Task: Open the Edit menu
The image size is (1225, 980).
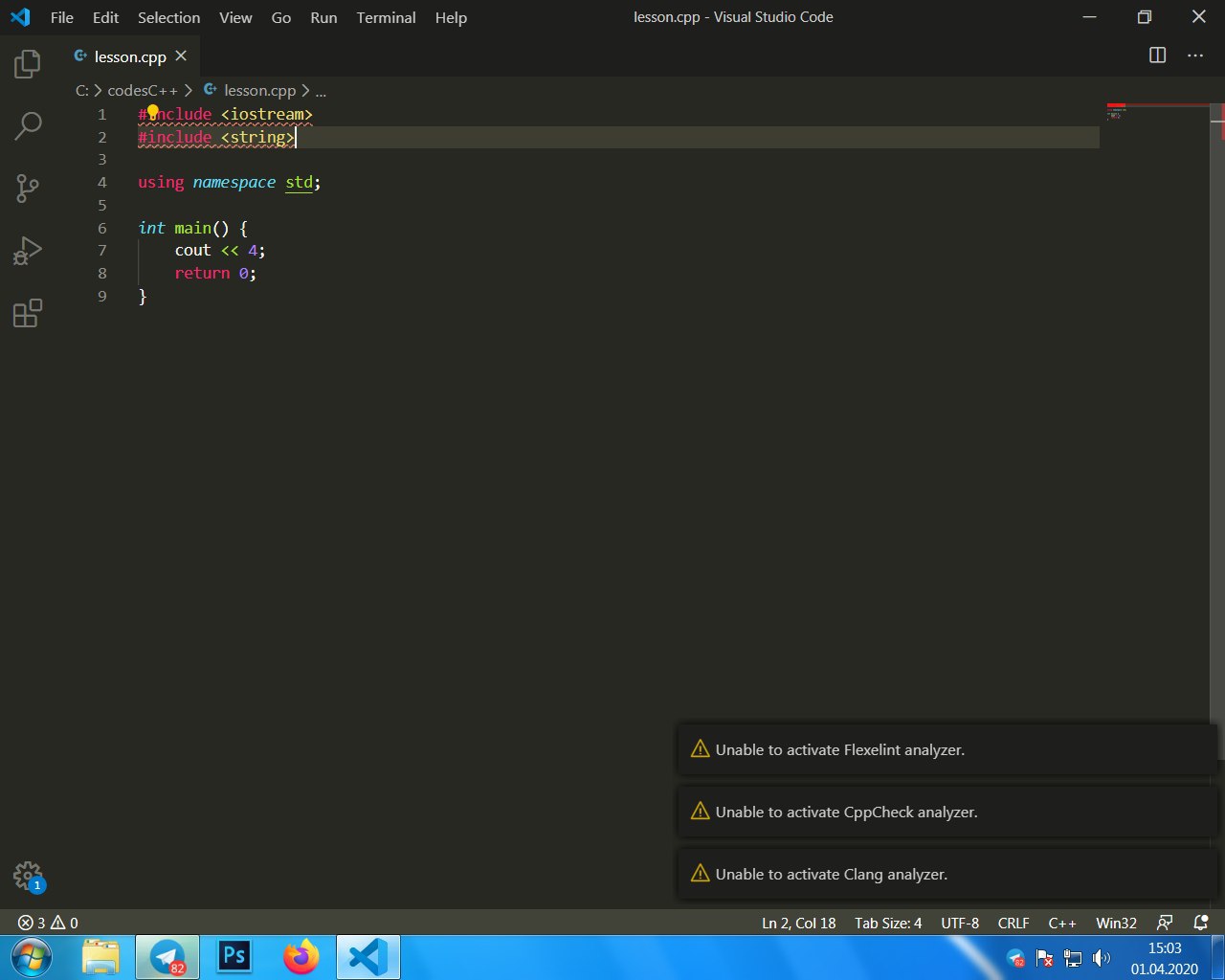Action: (105, 17)
